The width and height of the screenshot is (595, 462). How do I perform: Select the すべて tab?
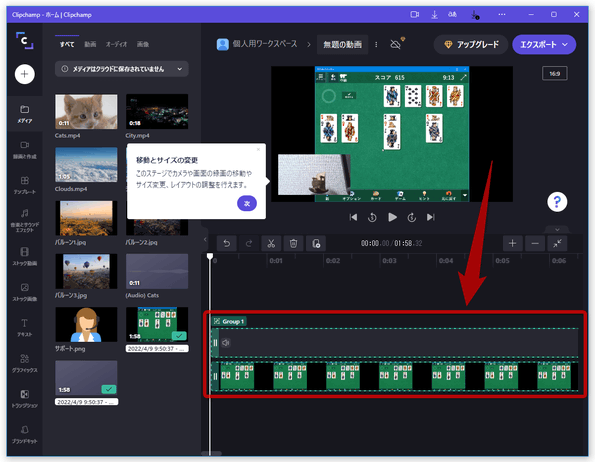coord(67,44)
